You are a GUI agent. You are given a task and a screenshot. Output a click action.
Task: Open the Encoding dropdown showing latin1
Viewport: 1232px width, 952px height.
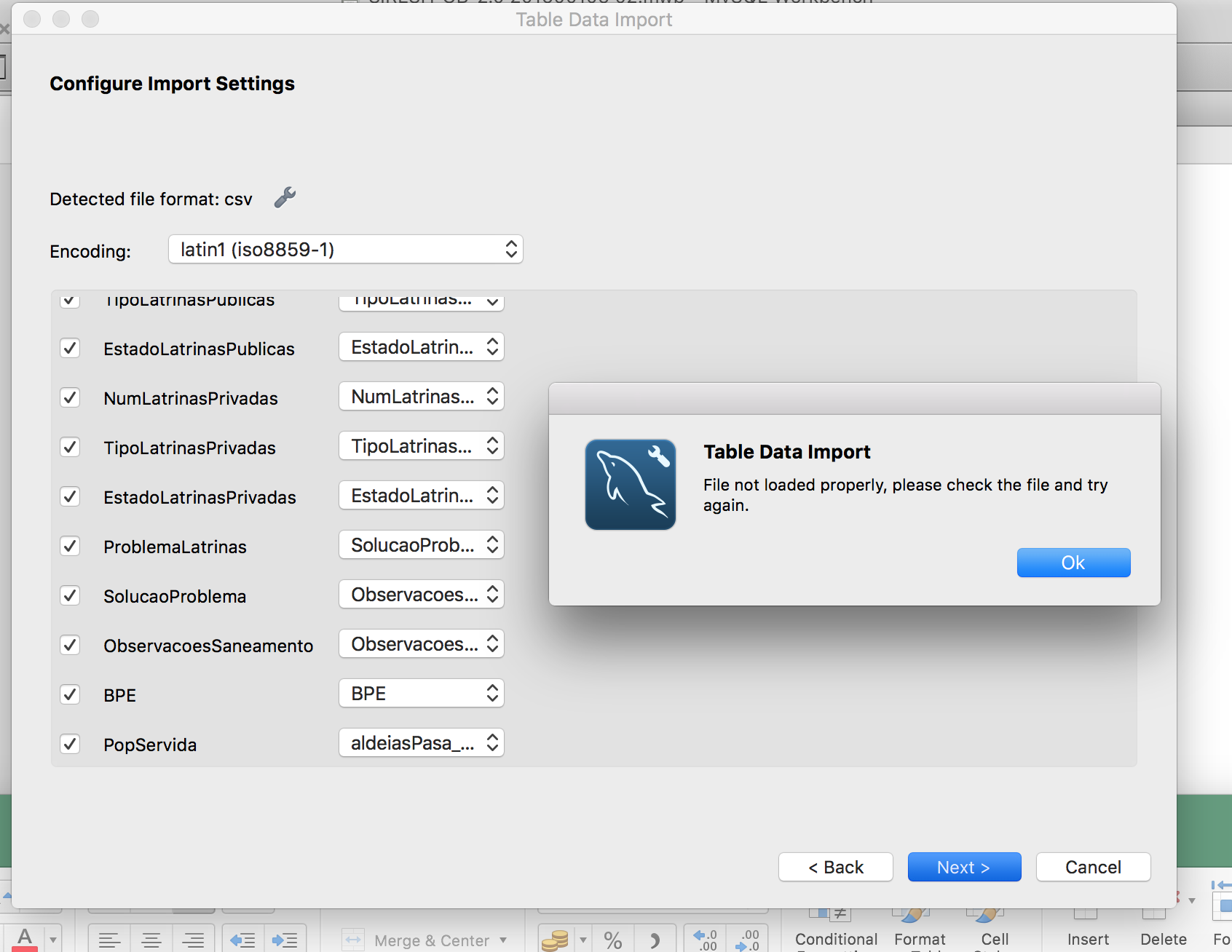(345, 249)
